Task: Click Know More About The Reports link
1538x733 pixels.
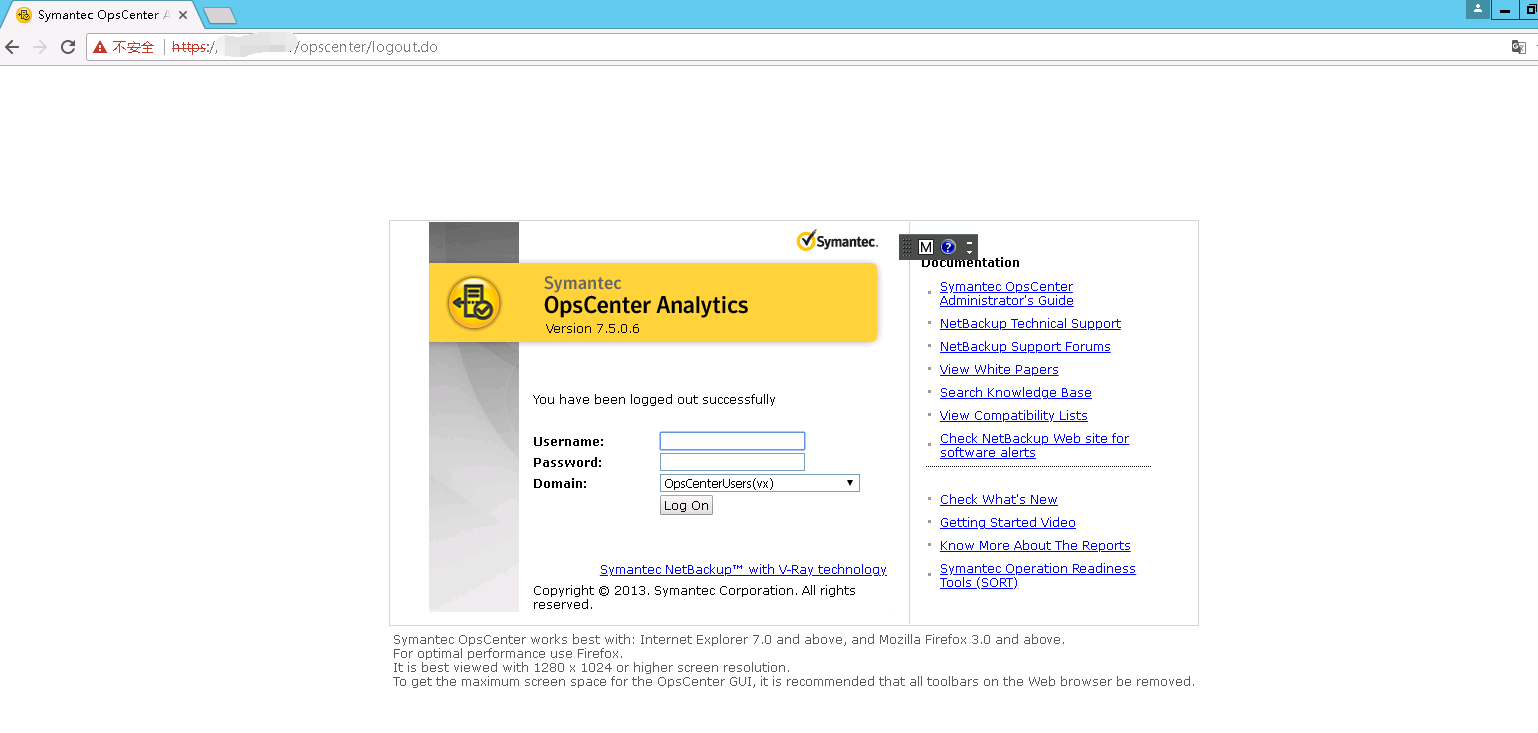Action: coord(1035,545)
